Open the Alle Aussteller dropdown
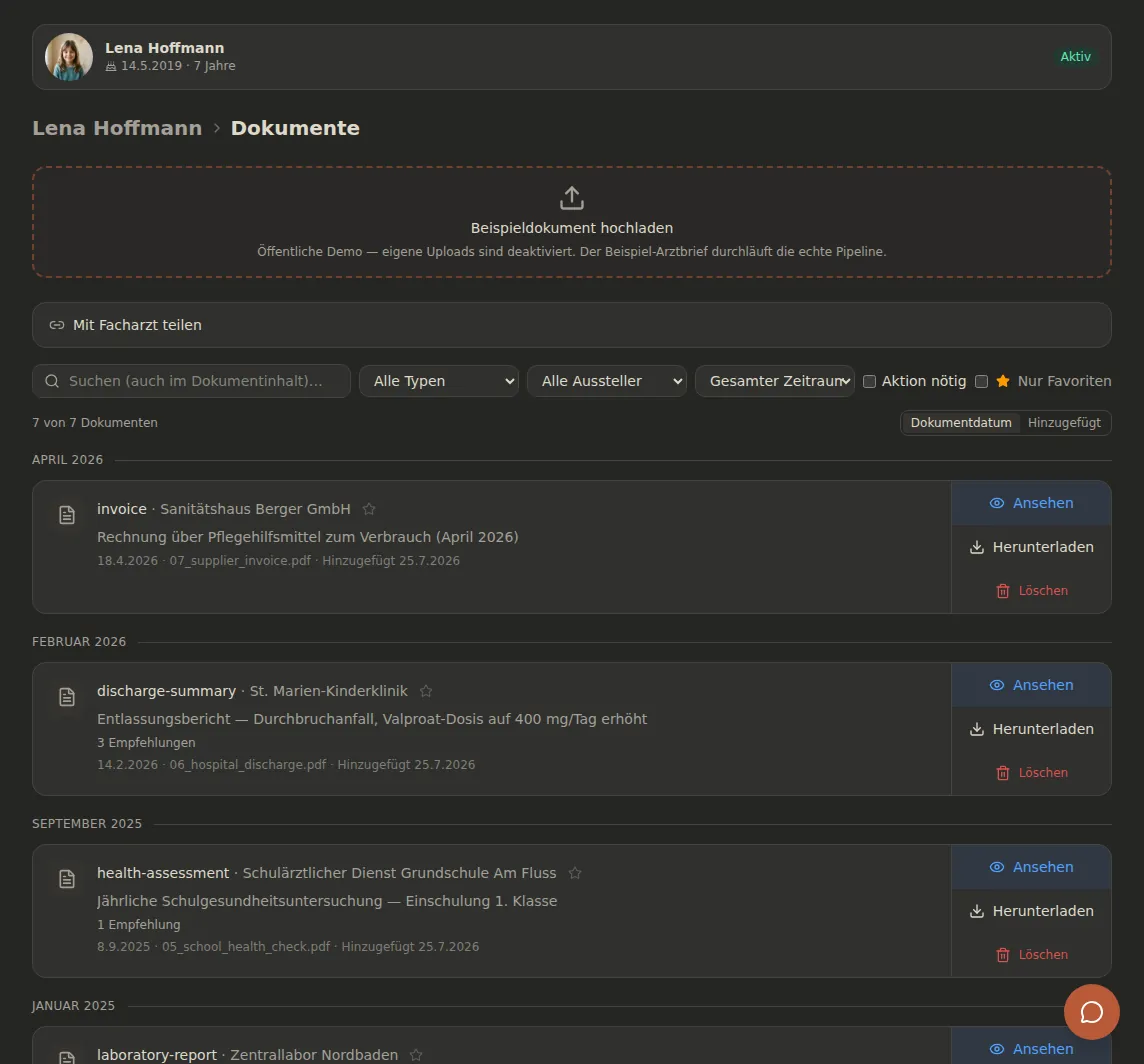Screen dimensions: 1144x1064 (606, 381)
